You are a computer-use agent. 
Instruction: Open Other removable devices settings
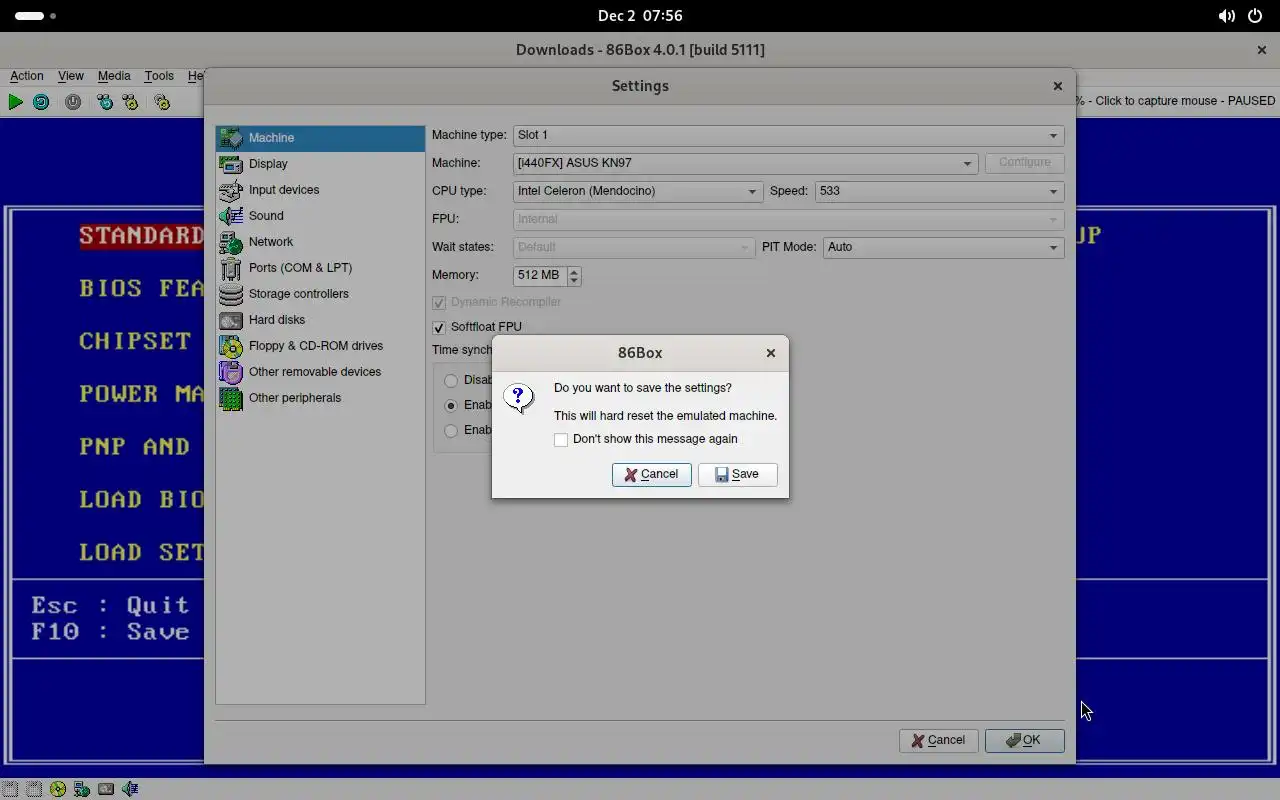[x=320, y=372]
